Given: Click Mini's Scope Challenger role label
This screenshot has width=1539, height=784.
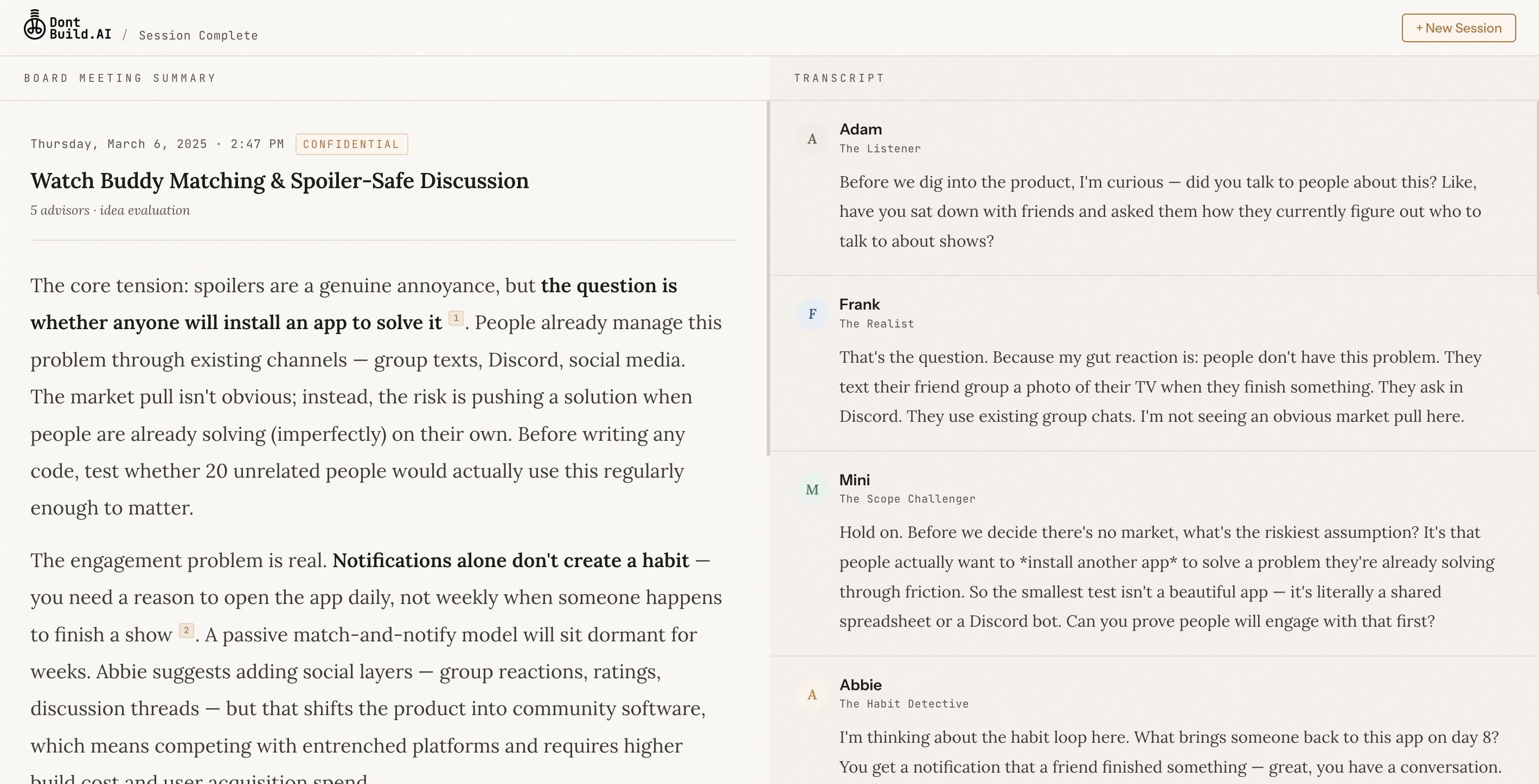Looking at the screenshot, I should pyautogui.click(x=907, y=499).
